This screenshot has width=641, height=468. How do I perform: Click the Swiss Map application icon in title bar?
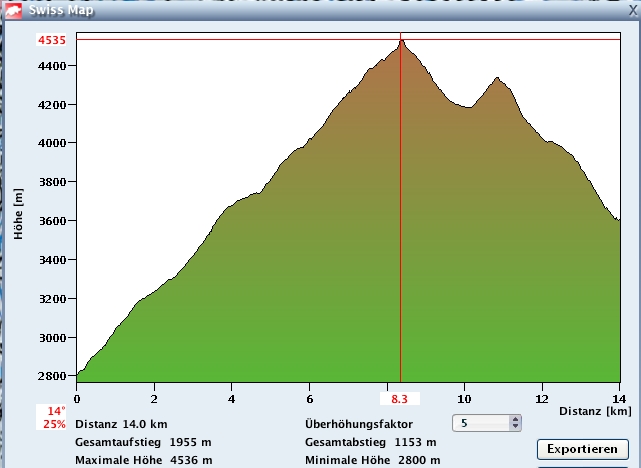click(x=13, y=10)
